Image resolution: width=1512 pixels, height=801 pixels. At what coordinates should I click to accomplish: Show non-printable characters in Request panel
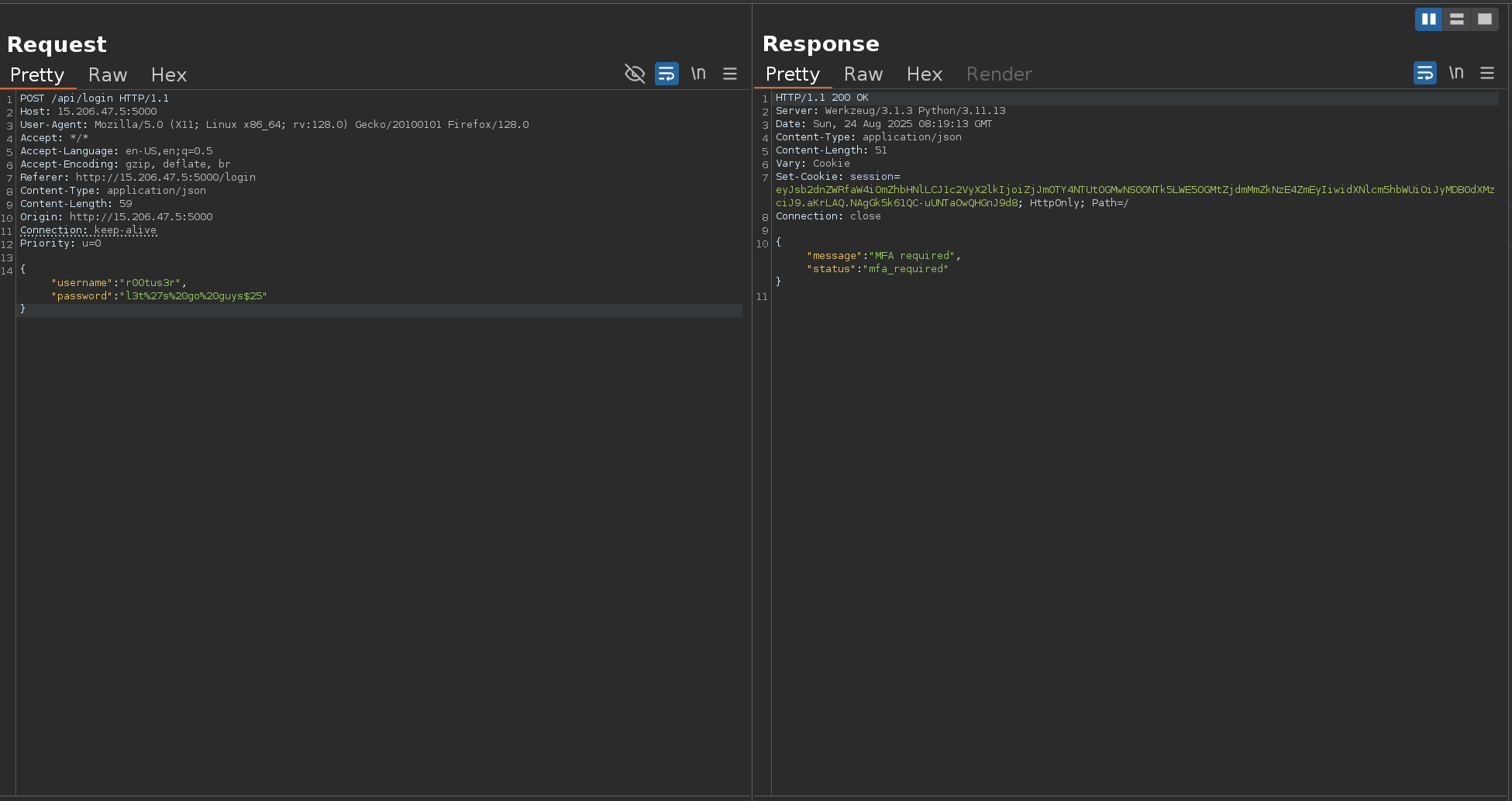698,74
